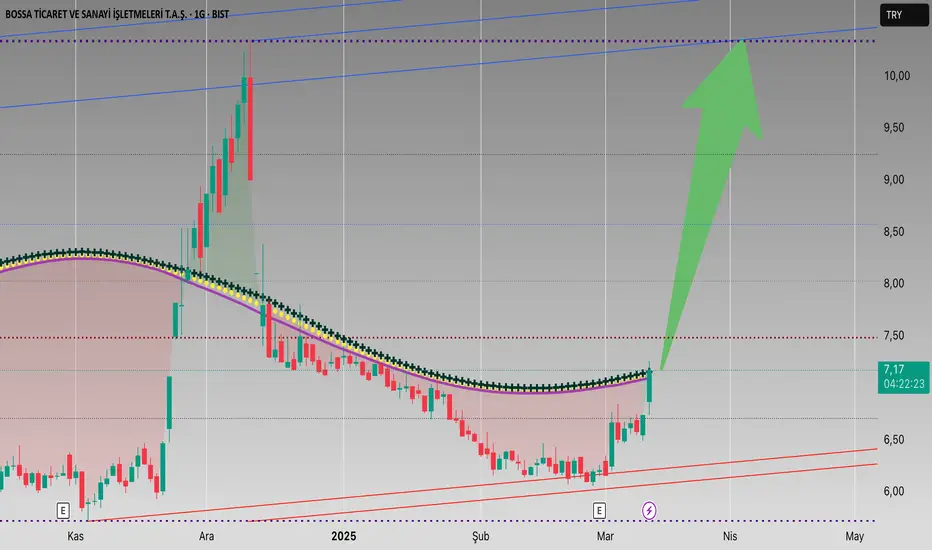Click the Nis label on time axis
932x550 pixels.
pyautogui.click(x=730, y=536)
